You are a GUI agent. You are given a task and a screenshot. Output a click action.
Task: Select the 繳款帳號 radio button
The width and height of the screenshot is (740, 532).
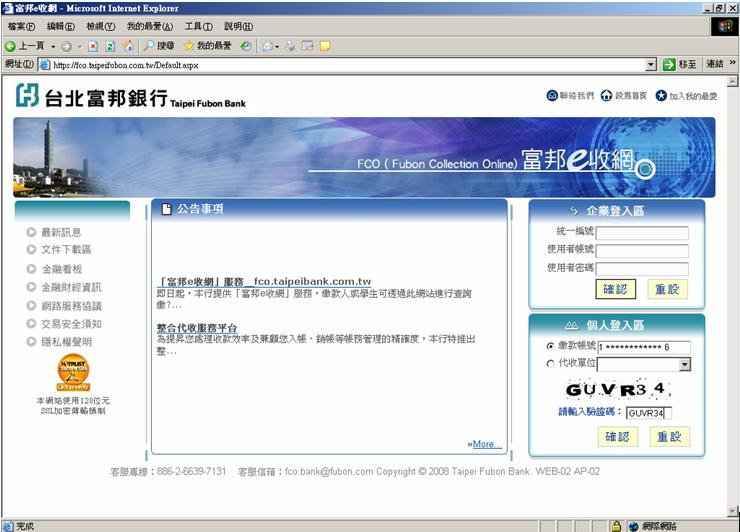coord(550,346)
